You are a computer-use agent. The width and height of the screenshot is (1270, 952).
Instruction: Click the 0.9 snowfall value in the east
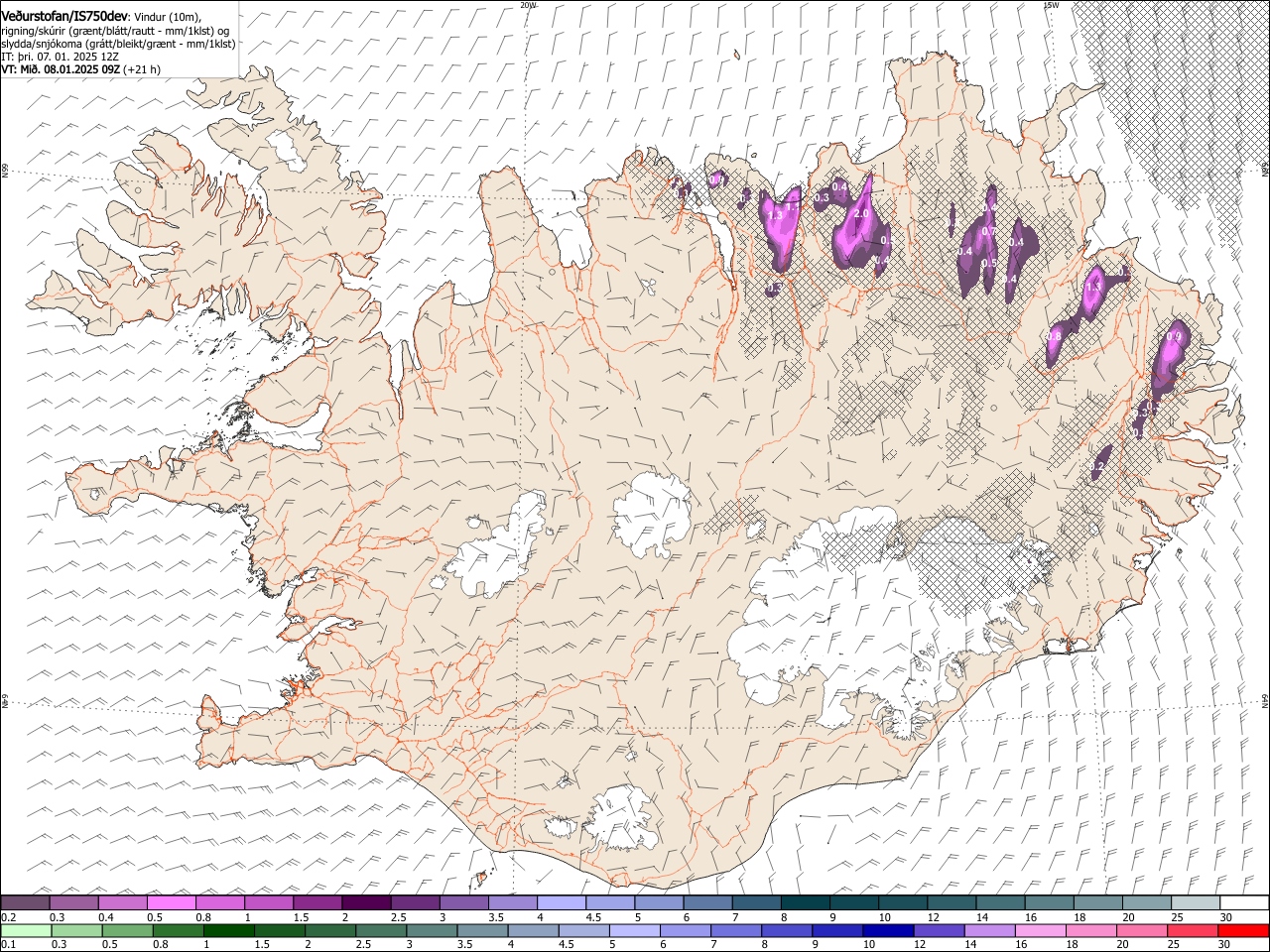pyautogui.click(x=1174, y=337)
